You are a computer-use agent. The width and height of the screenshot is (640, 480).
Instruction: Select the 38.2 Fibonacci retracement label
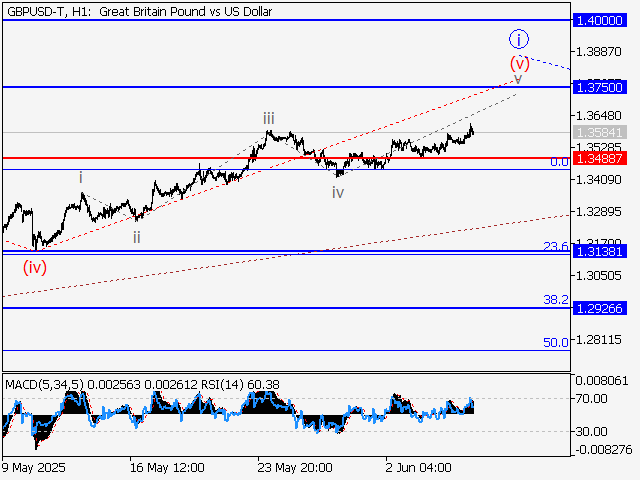(555, 300)
